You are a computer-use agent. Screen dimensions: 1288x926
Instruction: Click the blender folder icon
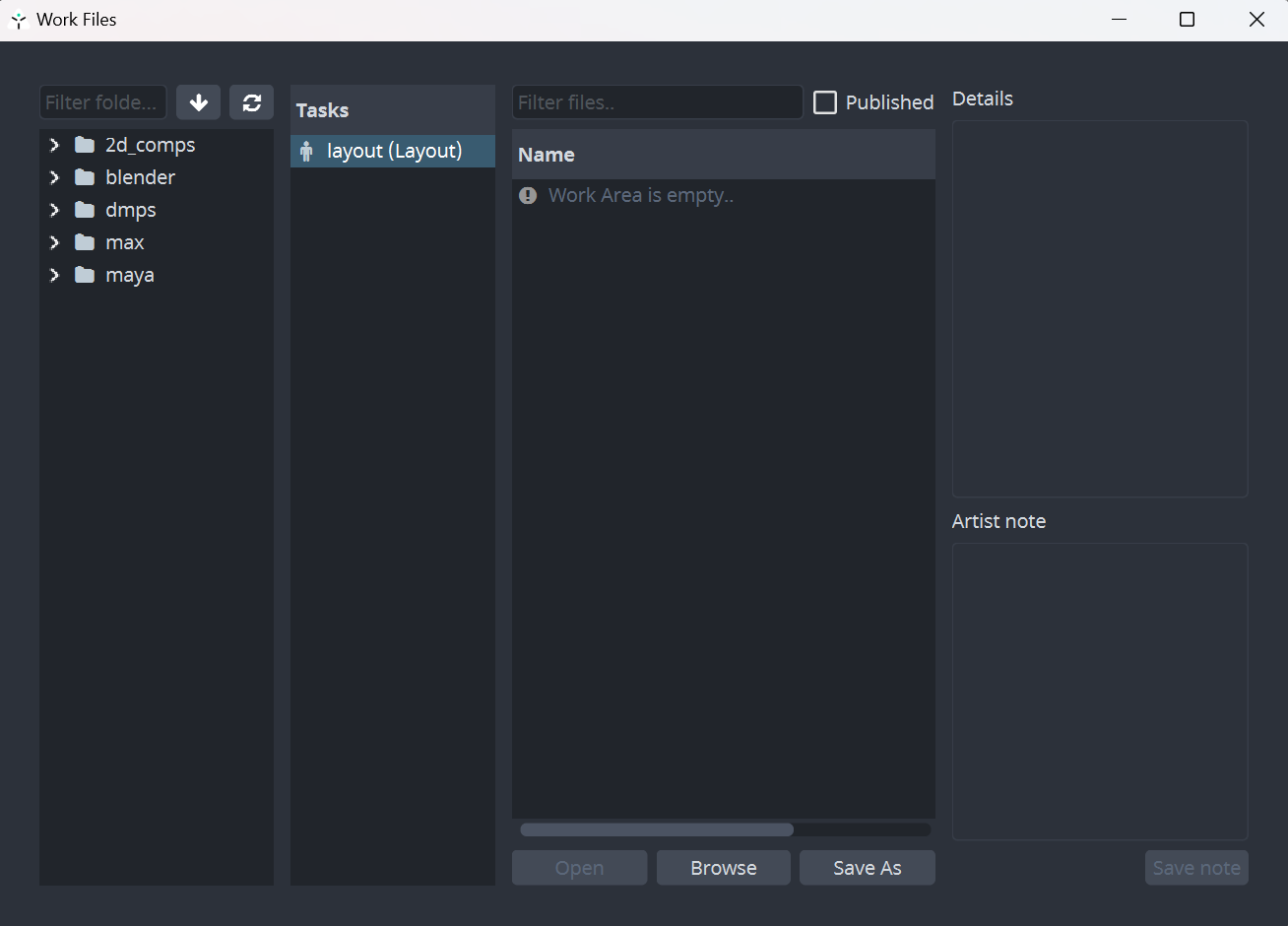click(x=85, y=177)
